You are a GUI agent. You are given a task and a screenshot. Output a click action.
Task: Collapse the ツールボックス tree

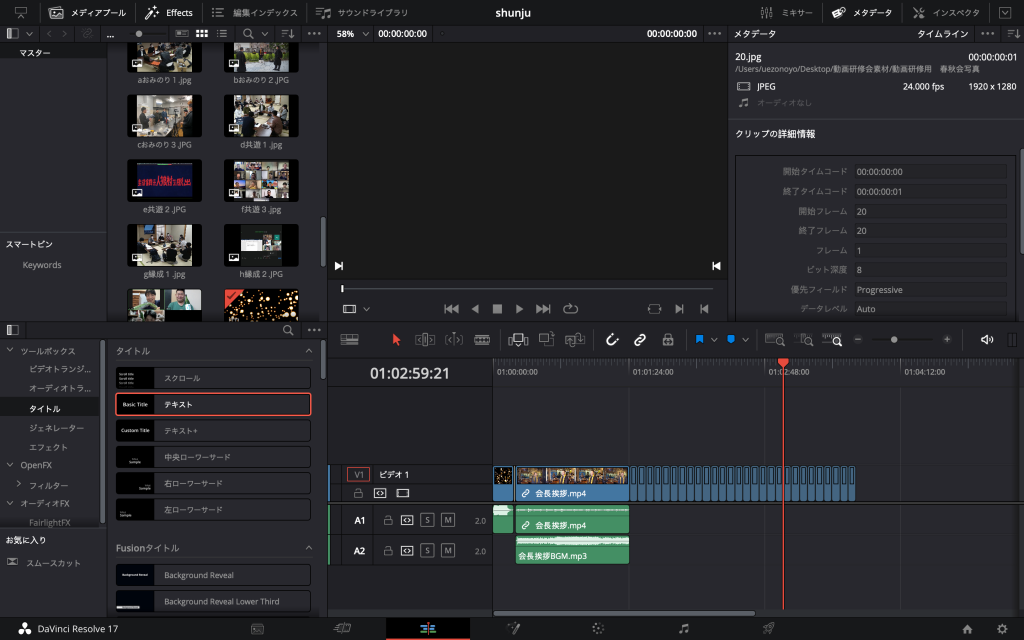pos(10,351)
